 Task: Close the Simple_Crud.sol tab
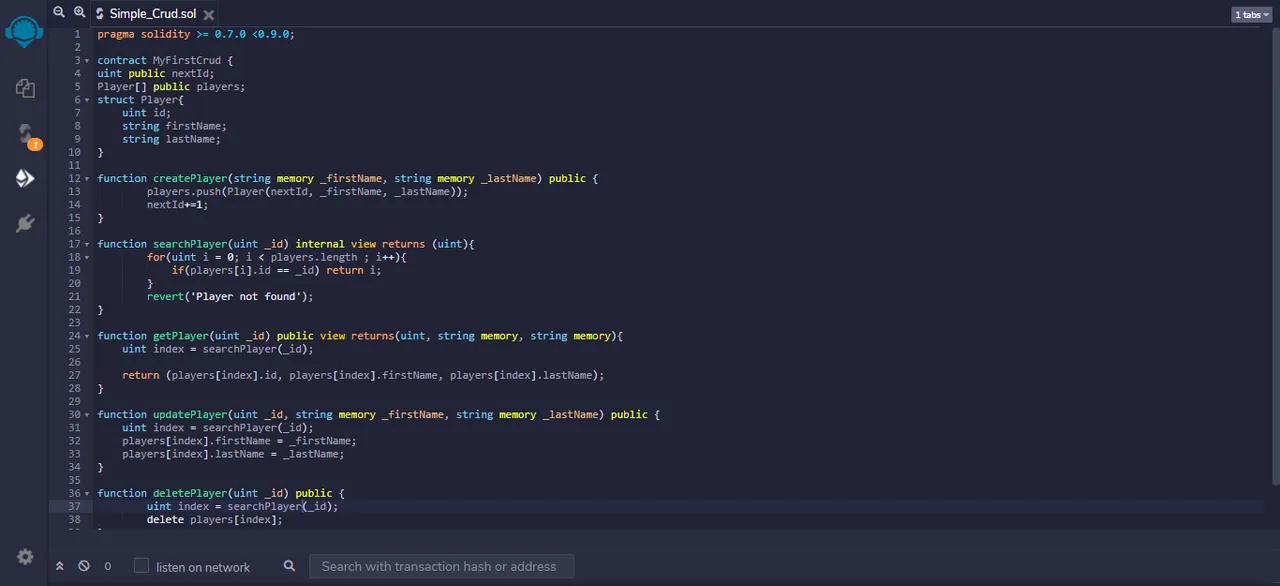(x=208, y=14)
